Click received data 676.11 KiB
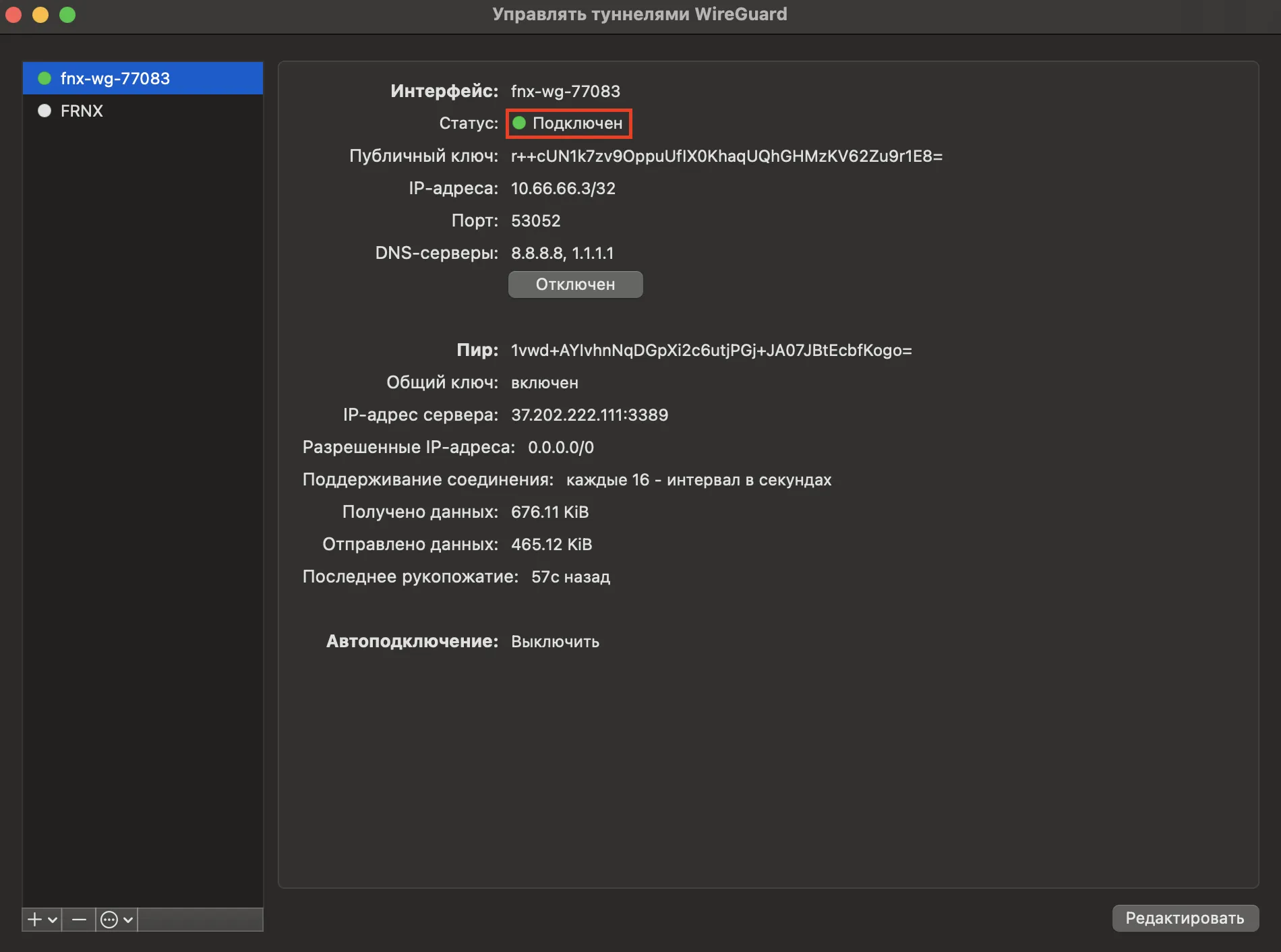This screenshot has height=952, width=1281. [x=550, y=512]
